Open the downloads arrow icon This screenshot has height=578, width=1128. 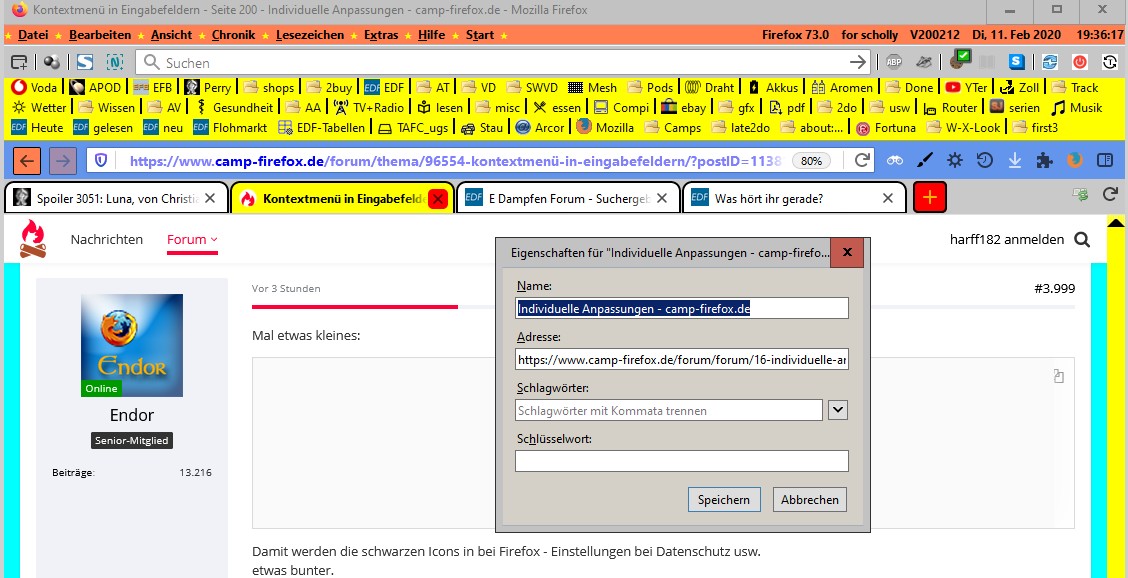point(1015,160)
